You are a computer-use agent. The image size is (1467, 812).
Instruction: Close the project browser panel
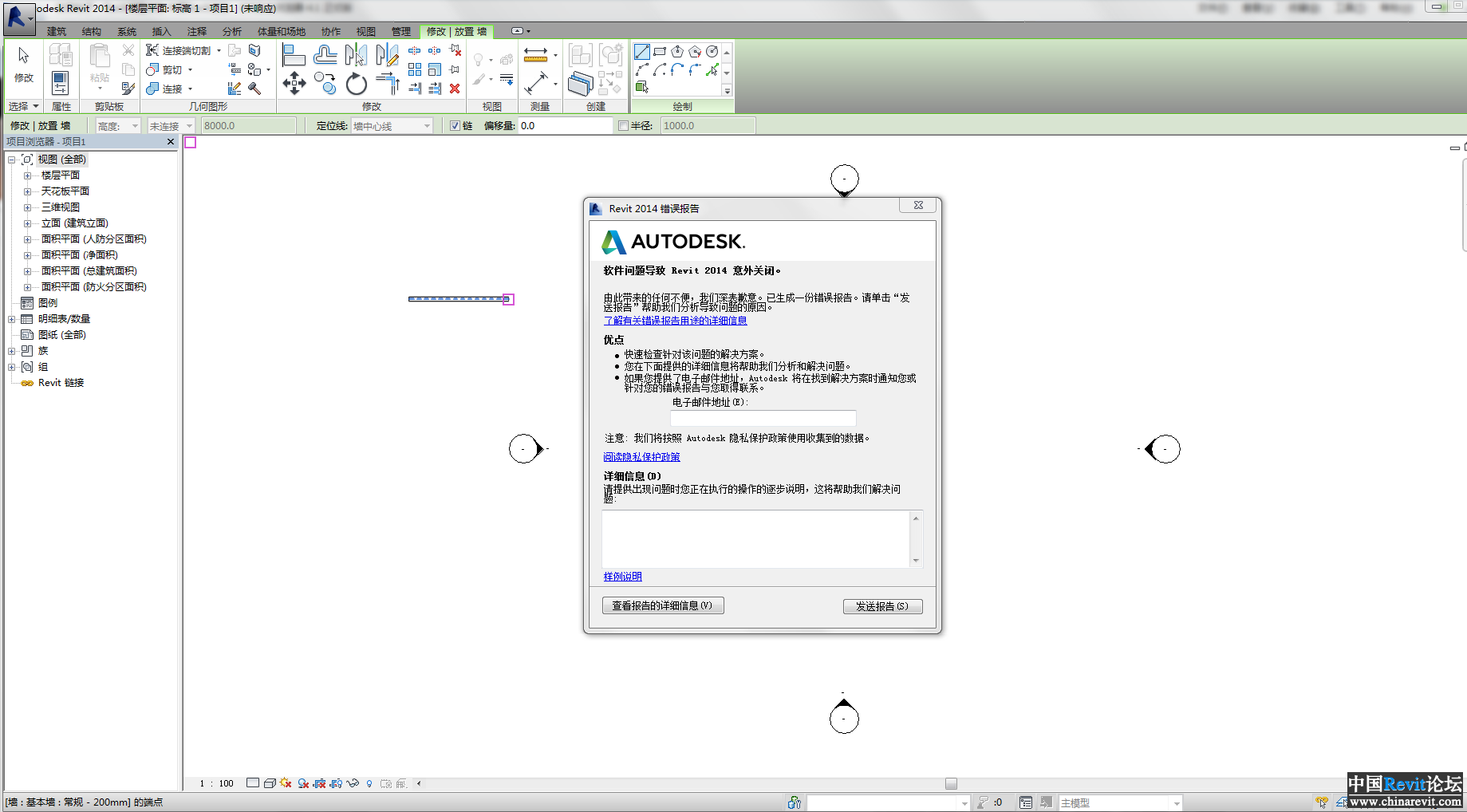pyautogui.click(x=170, y=142)
